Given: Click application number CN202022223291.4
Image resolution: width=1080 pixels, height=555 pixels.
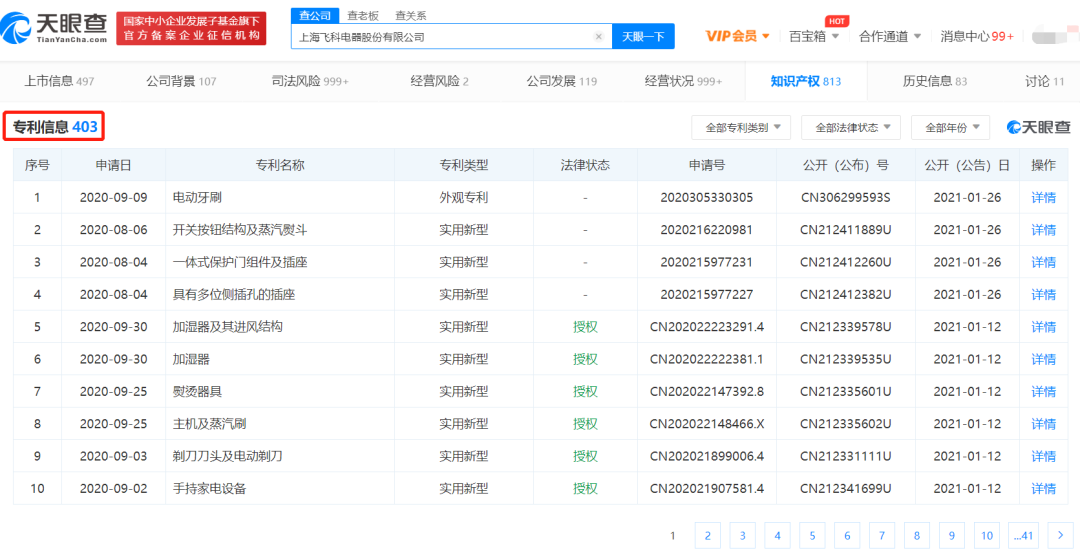Looking at the screenshot, I should [707, 327].
